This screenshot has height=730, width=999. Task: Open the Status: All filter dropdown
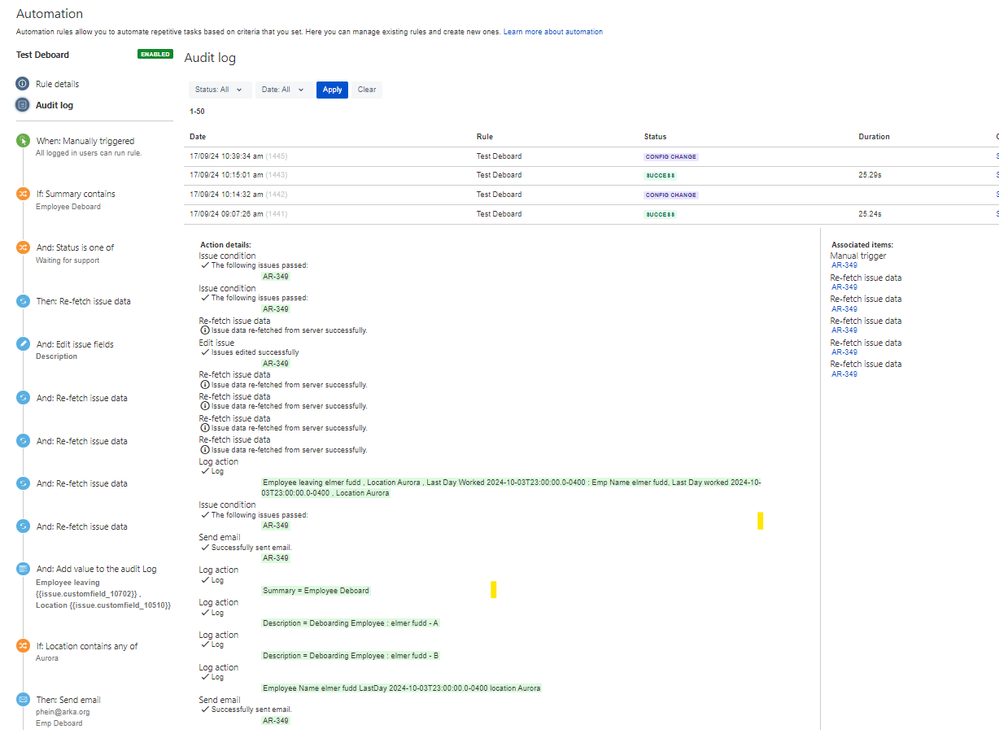(219, 90)
